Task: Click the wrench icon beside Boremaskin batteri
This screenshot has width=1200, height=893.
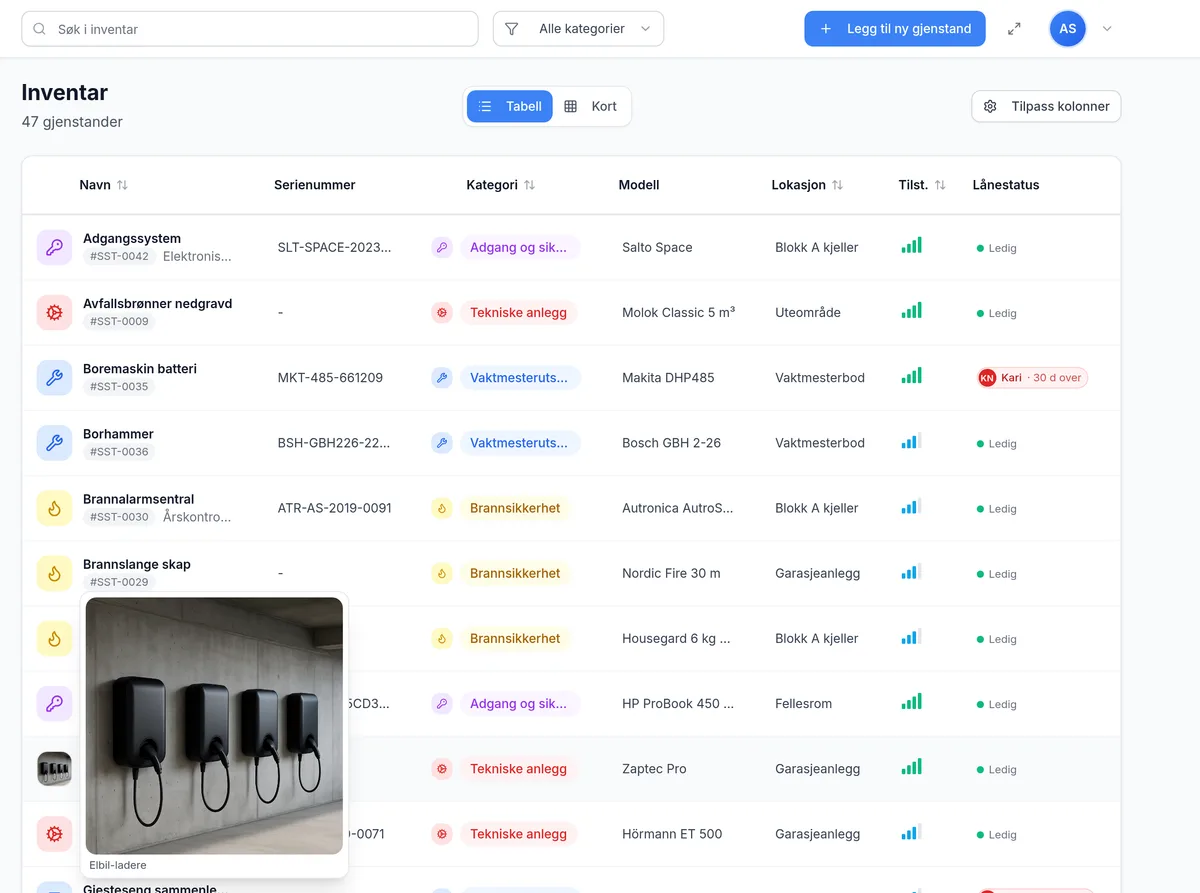Action: pyautogui.click(x=54, y=377)
